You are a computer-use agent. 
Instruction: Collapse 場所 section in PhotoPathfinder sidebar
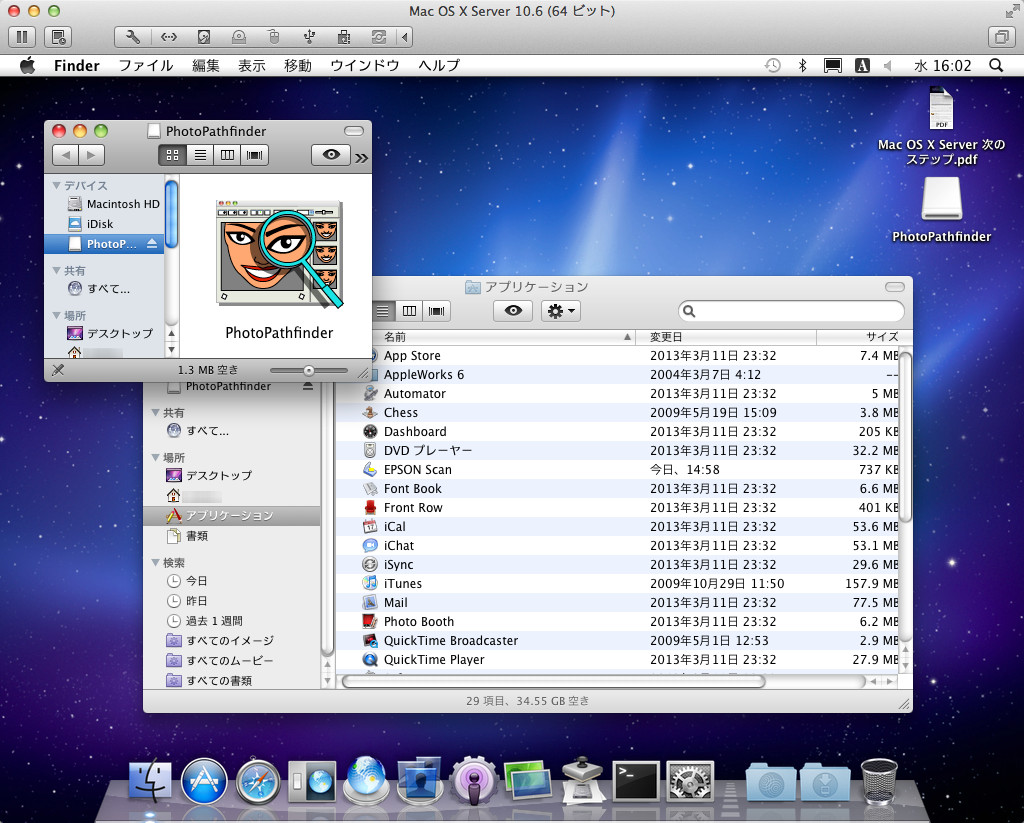56,315
